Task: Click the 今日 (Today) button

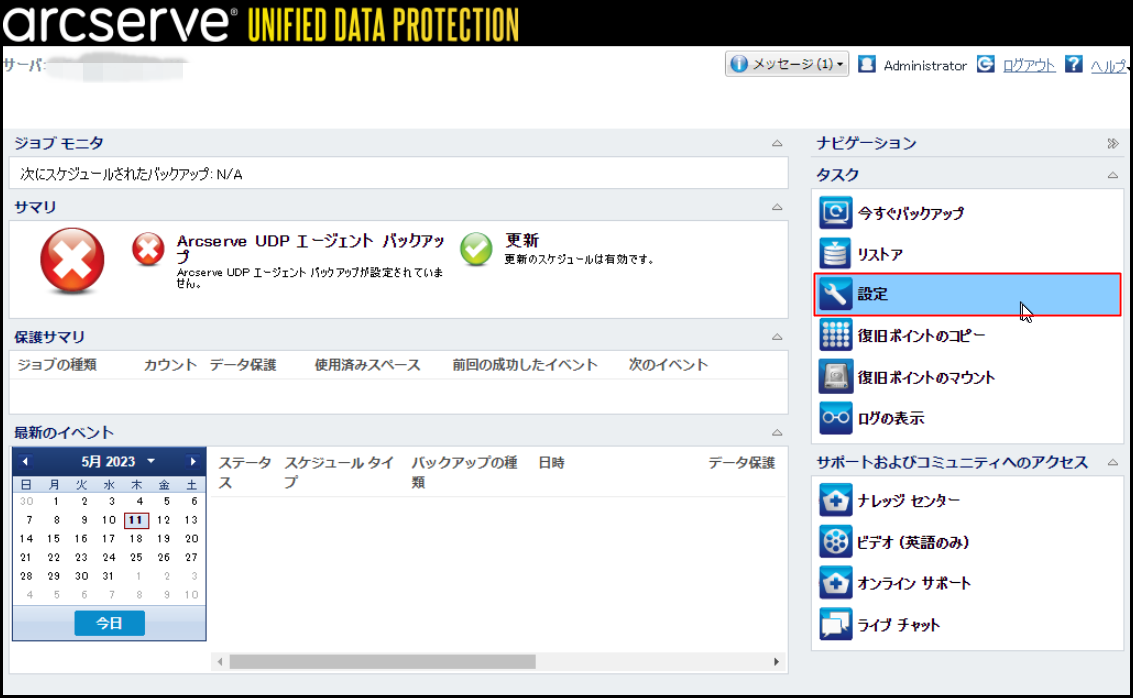Action: coord(109,623)
